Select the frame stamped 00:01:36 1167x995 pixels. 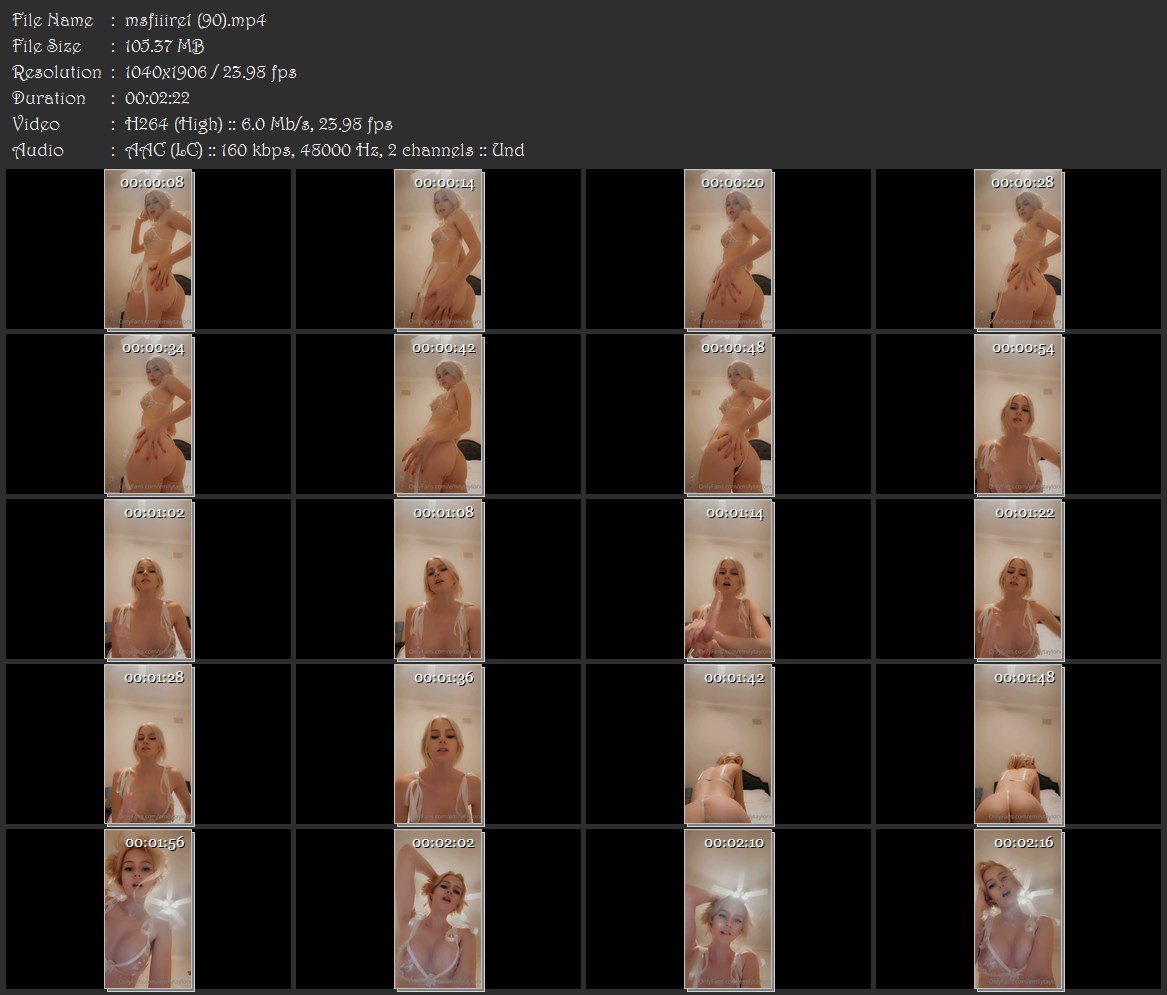439,745
